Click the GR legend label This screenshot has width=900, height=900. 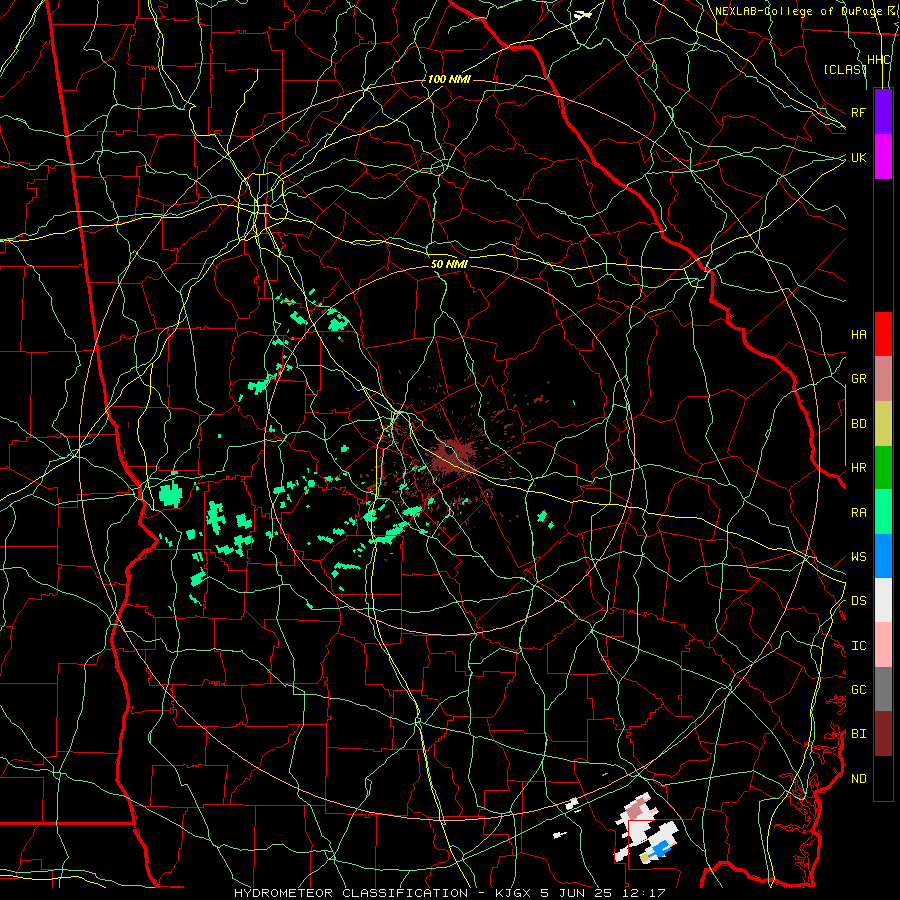[x=859, y=379]
